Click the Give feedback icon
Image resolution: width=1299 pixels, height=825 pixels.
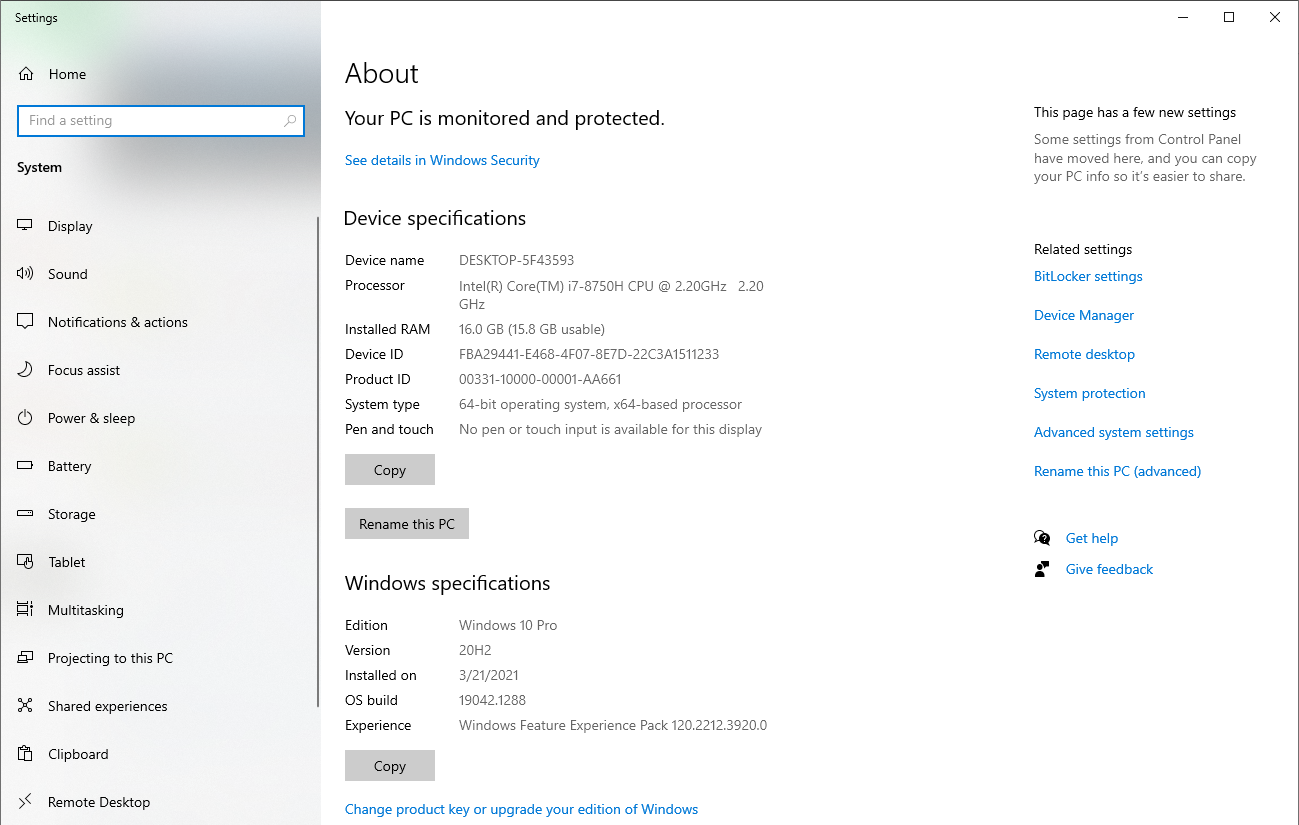1042,569
